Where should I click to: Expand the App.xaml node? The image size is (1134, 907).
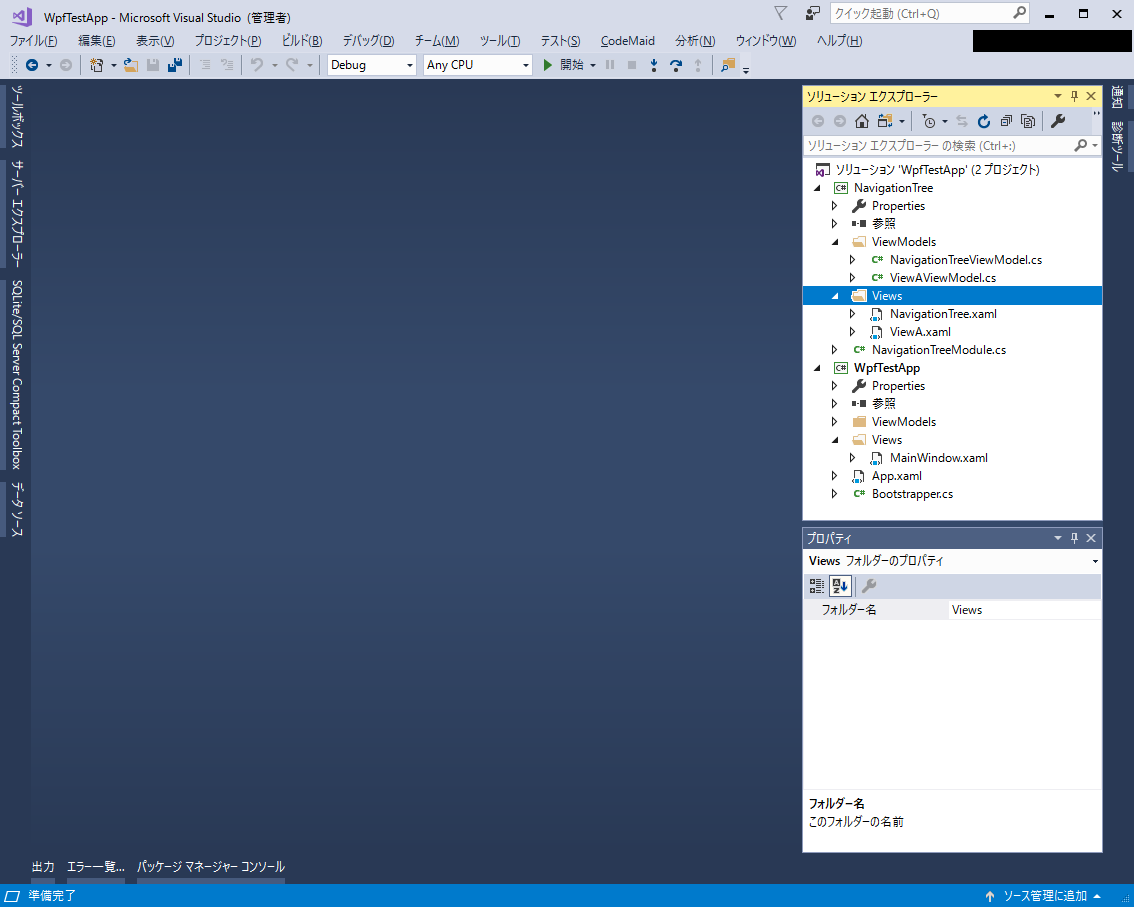tap(835, 476)
